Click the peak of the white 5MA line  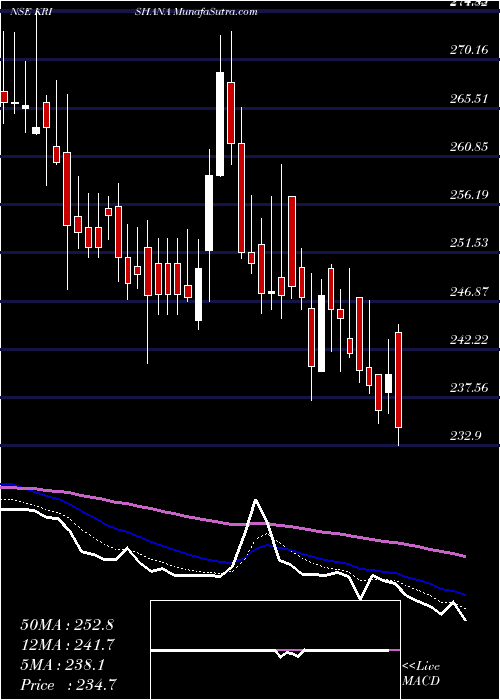coord(256,500)
